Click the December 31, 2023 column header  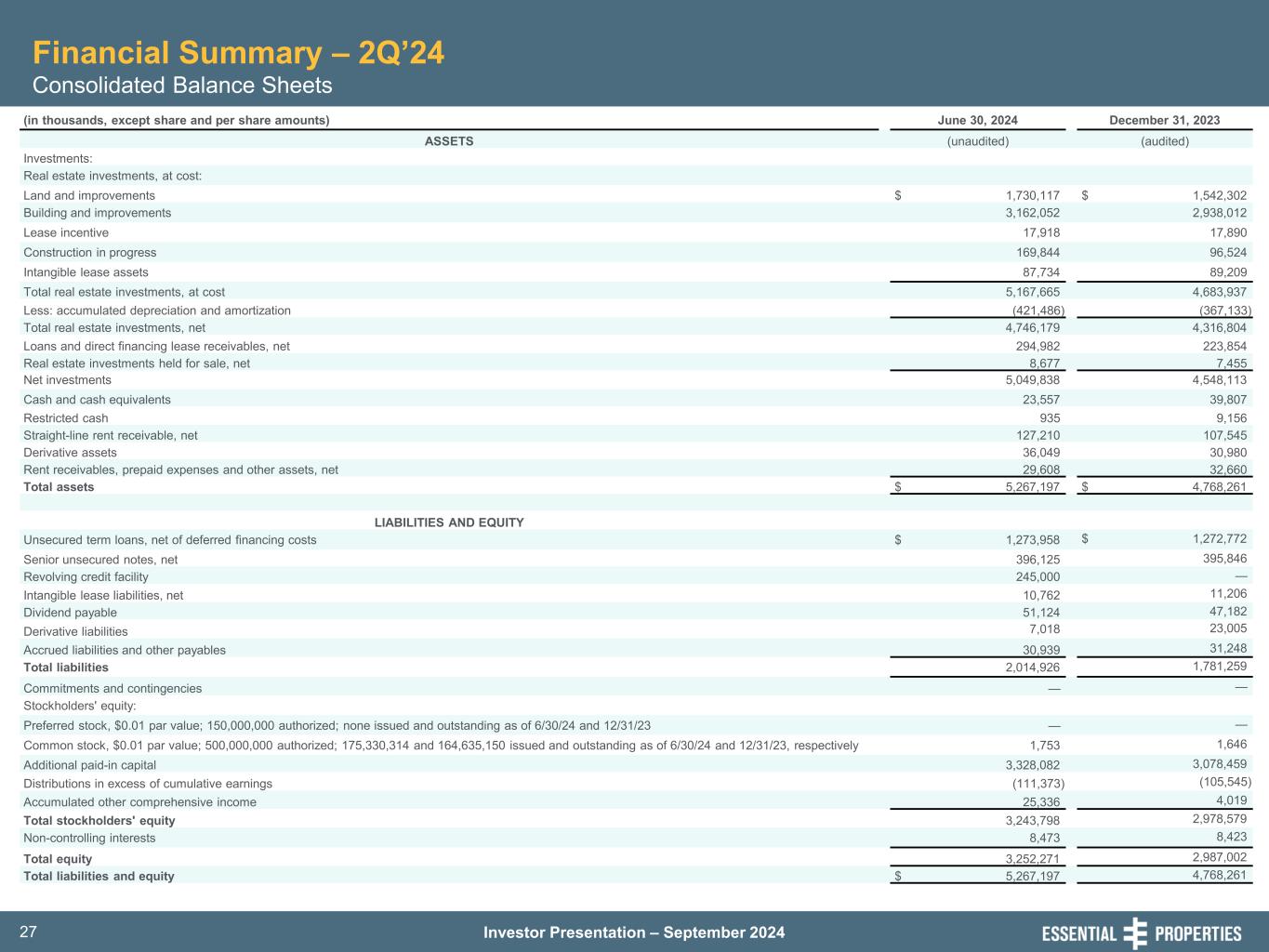tap(1164, 120)
